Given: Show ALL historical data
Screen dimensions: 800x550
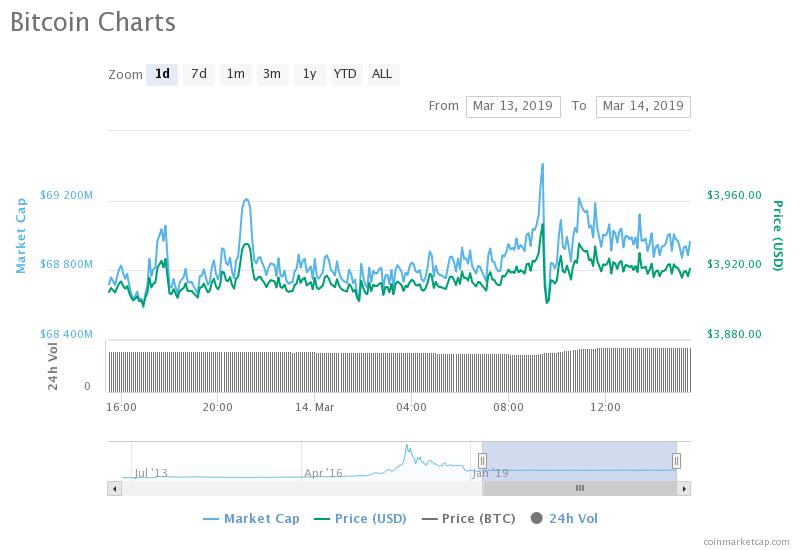Looking at the screenshot, I should pyautogui.click(x=382, y=74).
